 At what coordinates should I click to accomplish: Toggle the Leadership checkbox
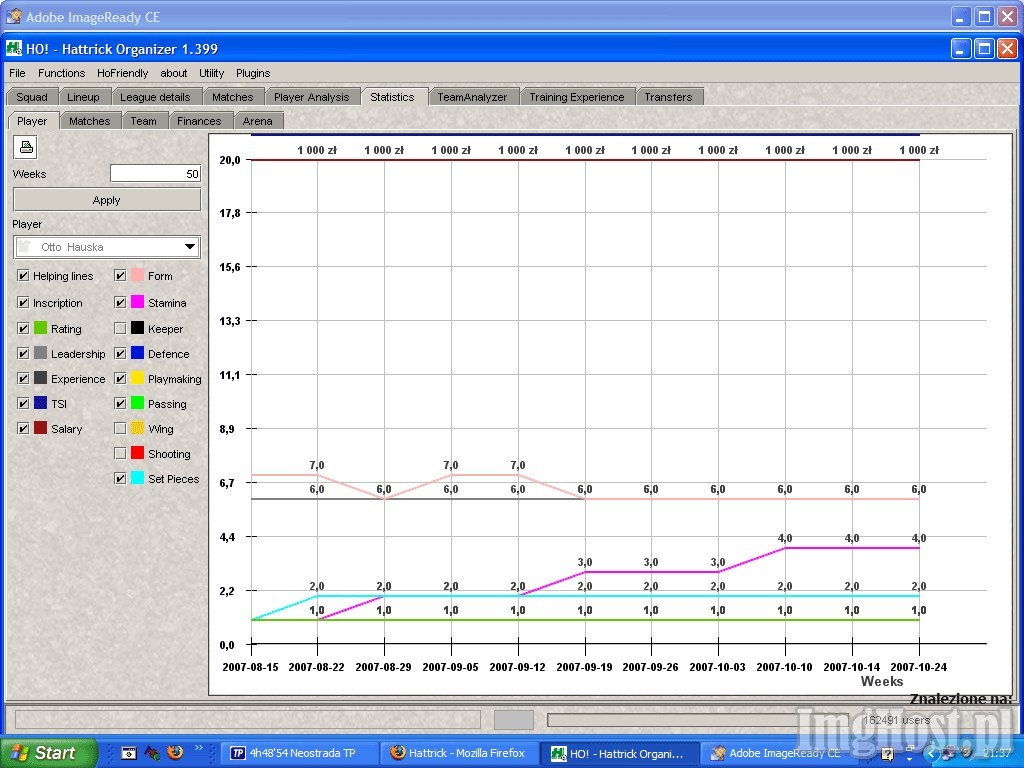pyautogui.click(x=23, y=353)
